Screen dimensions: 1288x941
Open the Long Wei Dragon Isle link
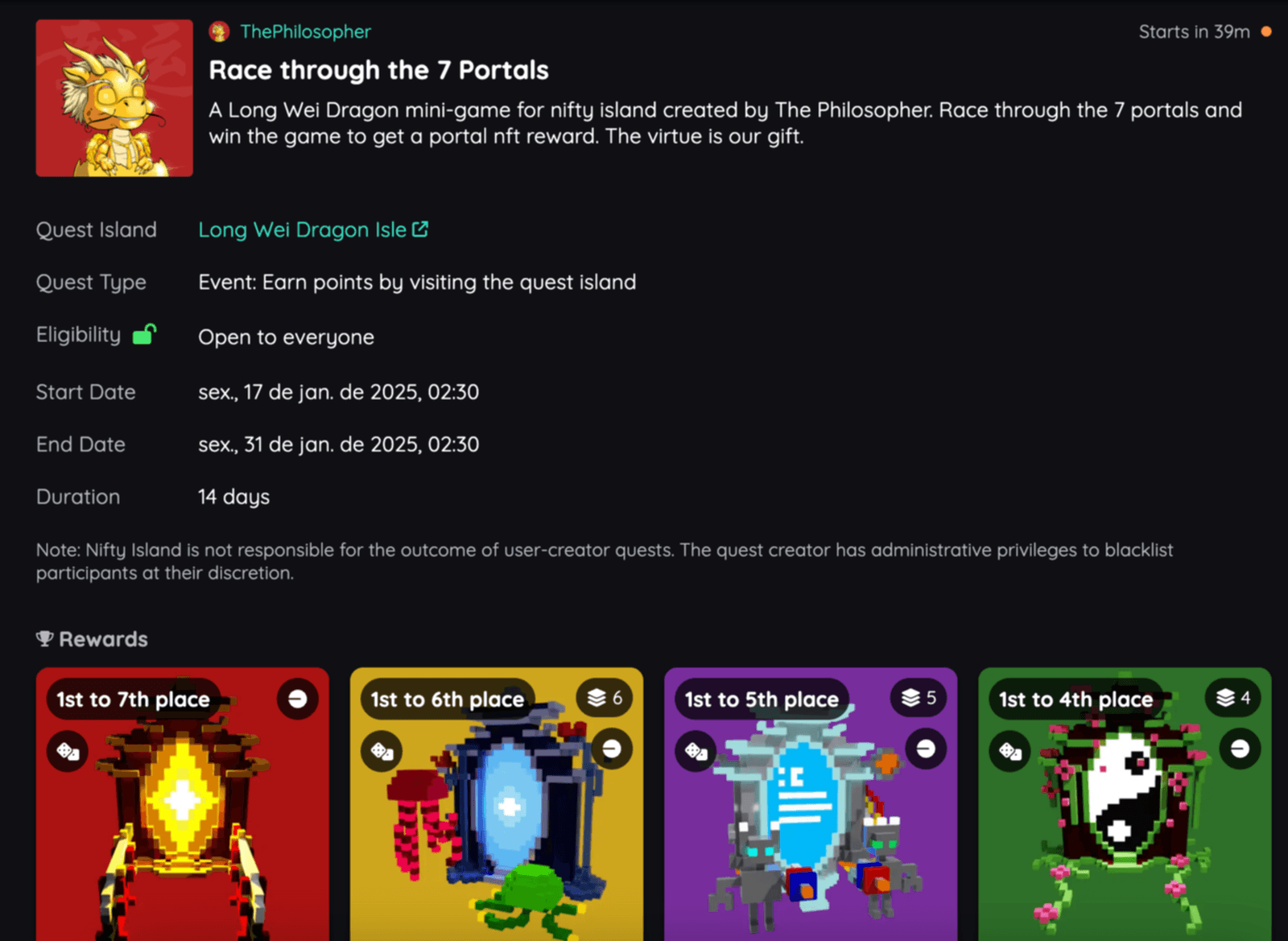(x=302, y=229)
